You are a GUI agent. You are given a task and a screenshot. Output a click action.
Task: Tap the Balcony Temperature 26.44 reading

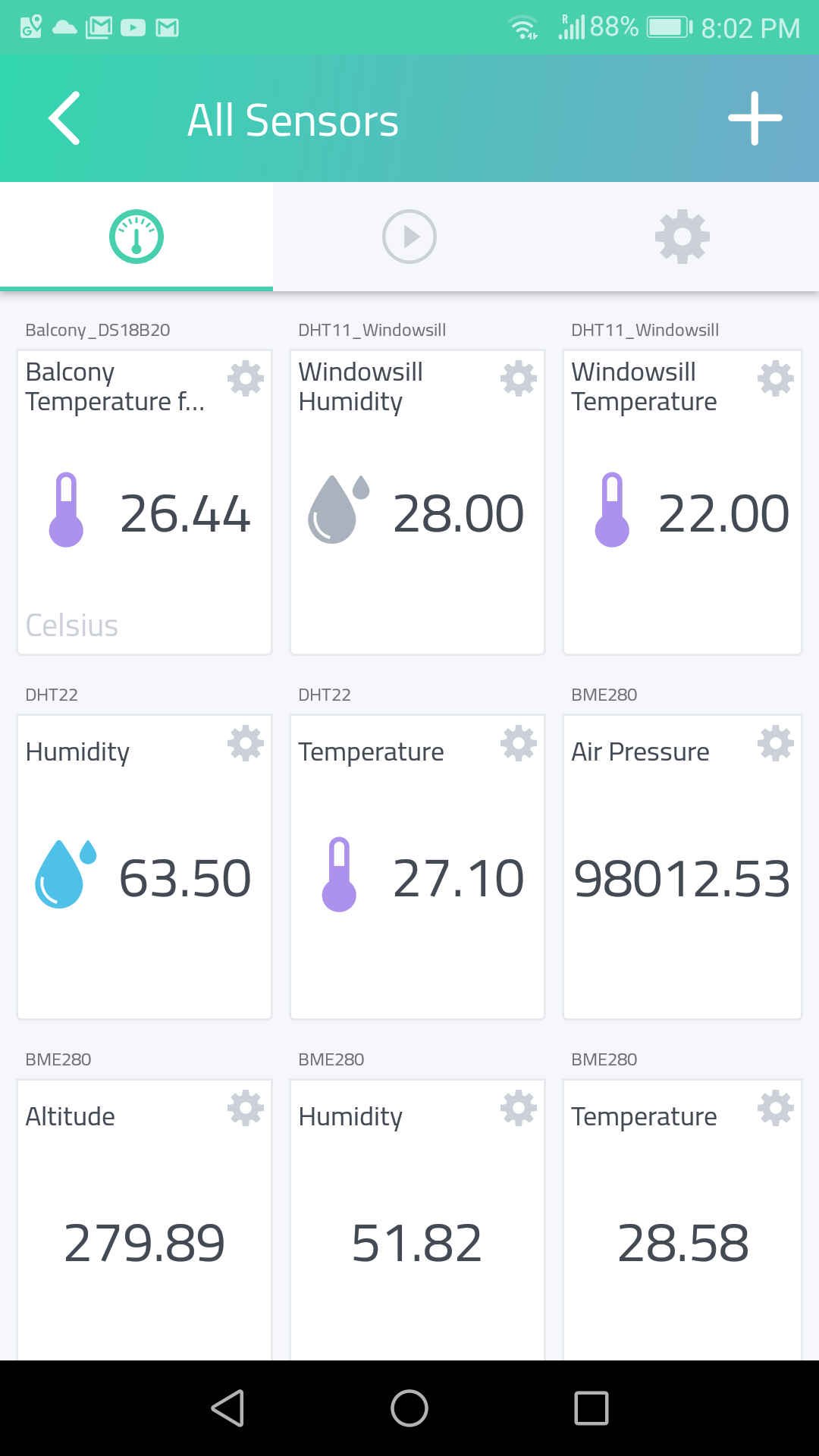coord(185,513)
